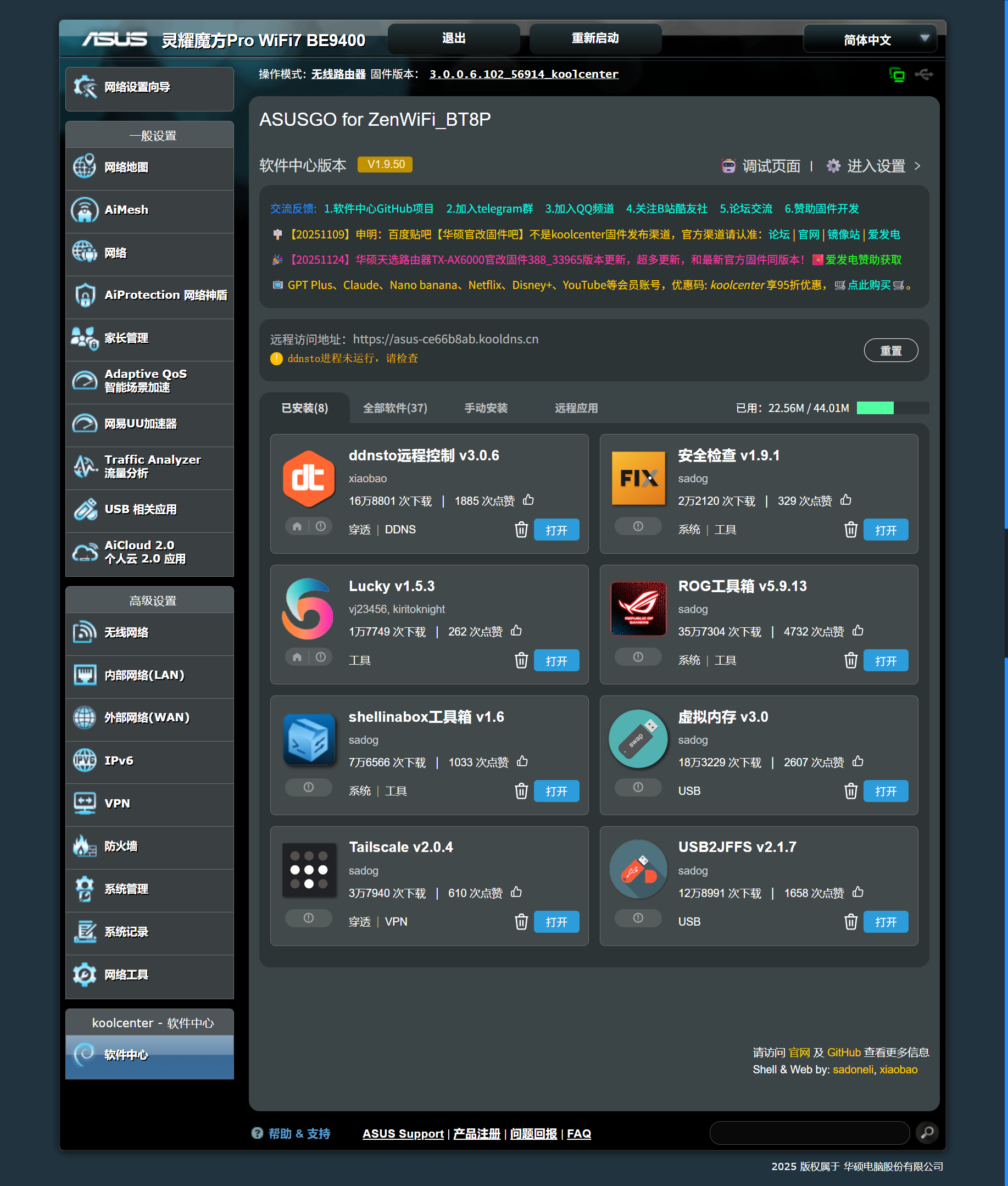This screenshot has height=1186, width=1008.
Task: Click the search input field in footer
Action: 809,1132
